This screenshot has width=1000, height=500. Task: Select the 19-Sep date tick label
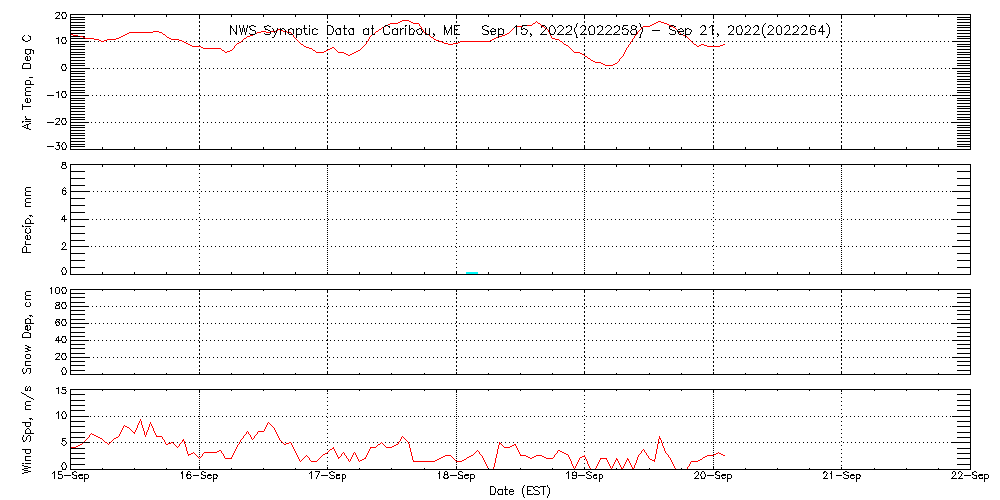pyautogui.click(x=584, y=478)
